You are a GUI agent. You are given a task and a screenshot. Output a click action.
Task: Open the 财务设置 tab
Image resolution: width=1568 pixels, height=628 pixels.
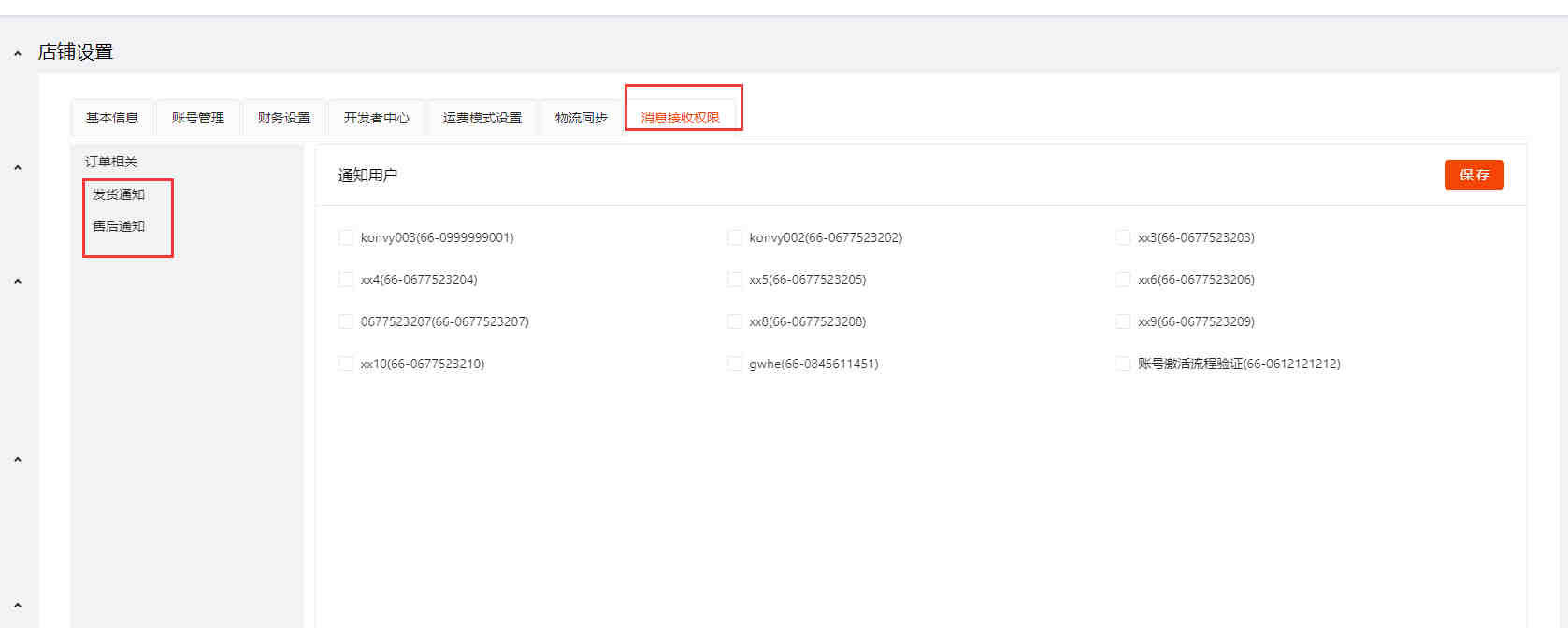[284, 118]
